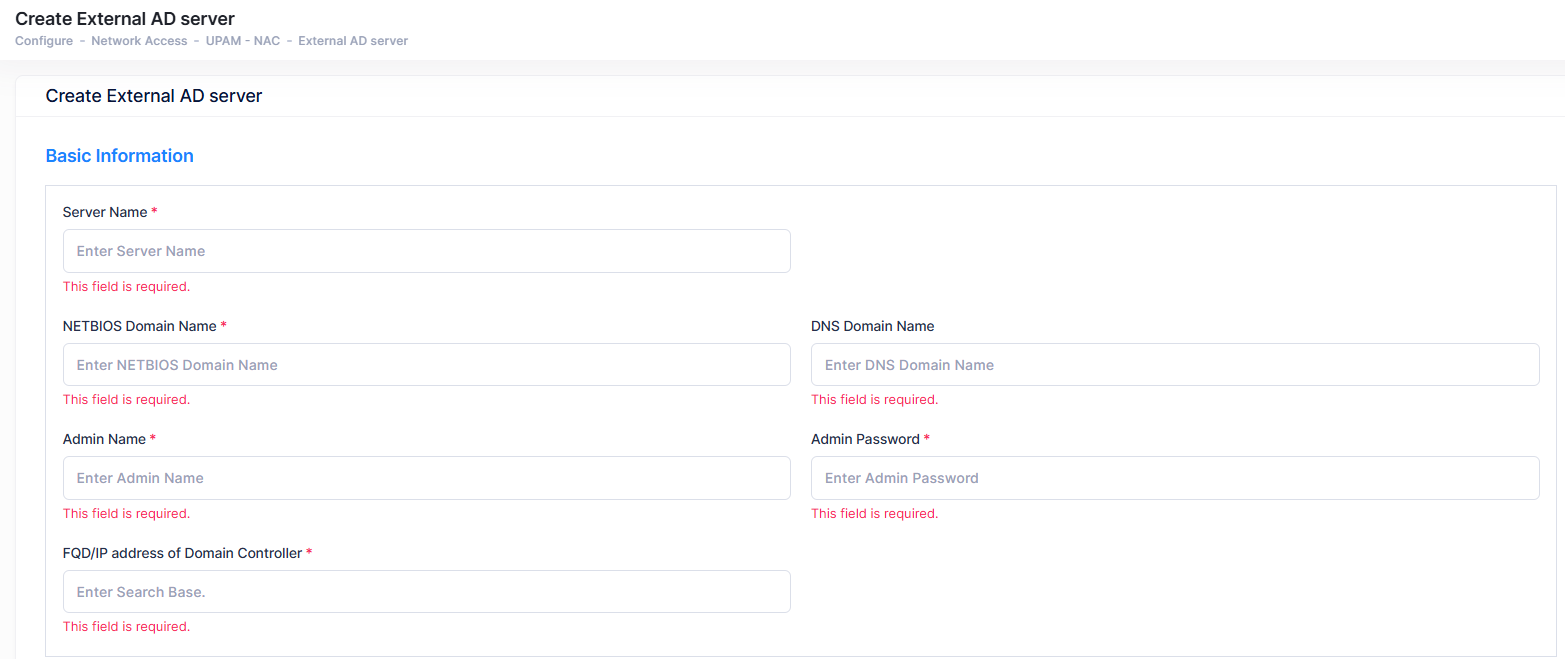Navigate to UPAM - NAC via breadcrumb
1565x659 pixels.
pyautogui.click(x=243, y=41)
